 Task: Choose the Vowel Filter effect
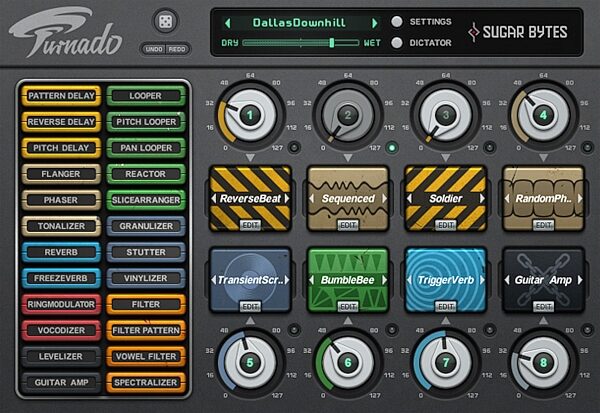click(146, 356)
